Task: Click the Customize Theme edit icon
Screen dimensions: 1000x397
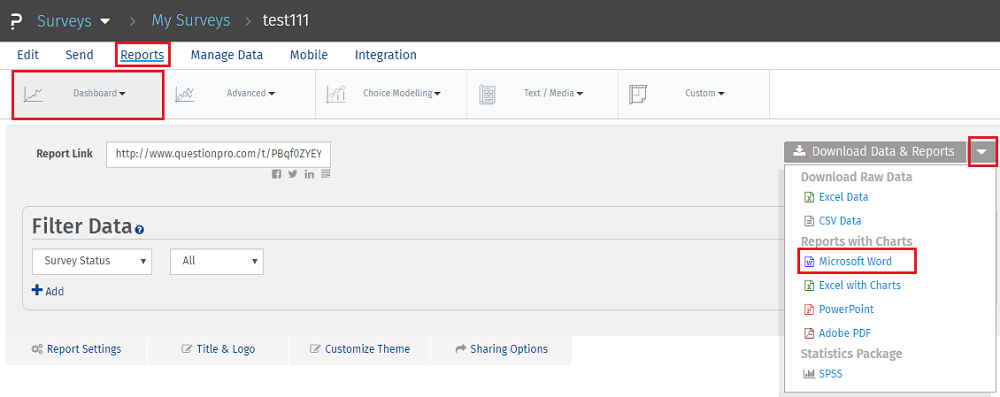Action: 315,349
